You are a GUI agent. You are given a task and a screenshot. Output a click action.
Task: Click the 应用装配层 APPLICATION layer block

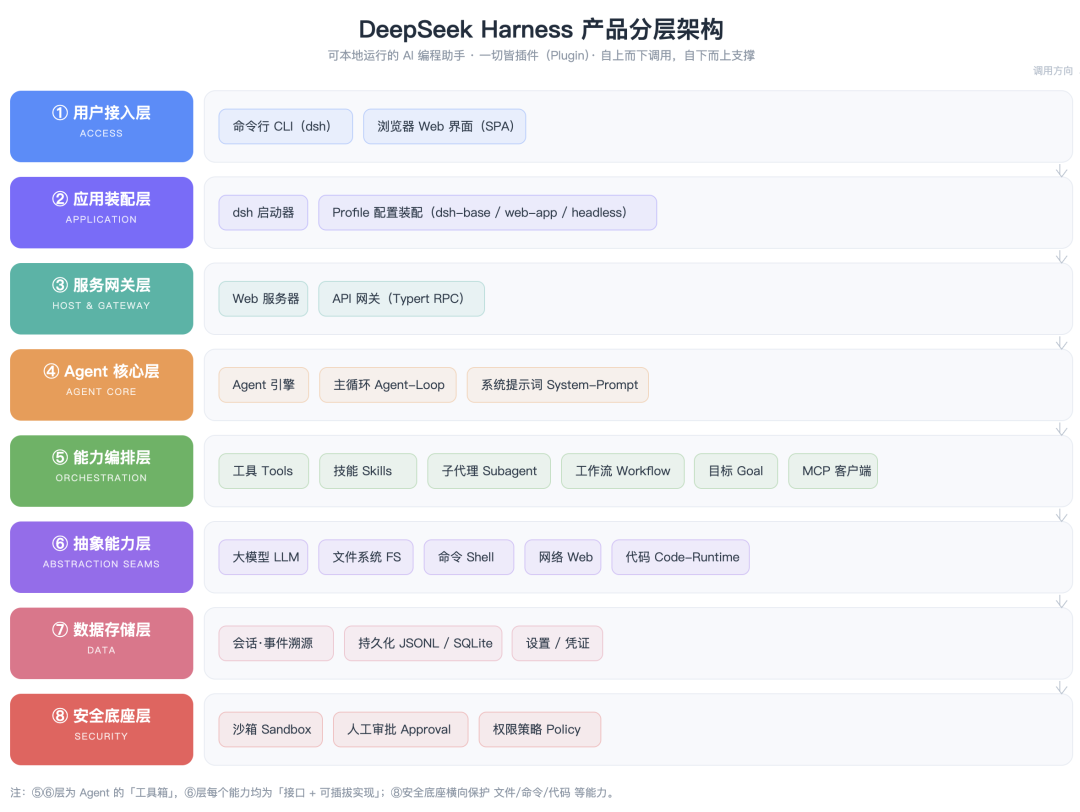(x=101, y=212)
